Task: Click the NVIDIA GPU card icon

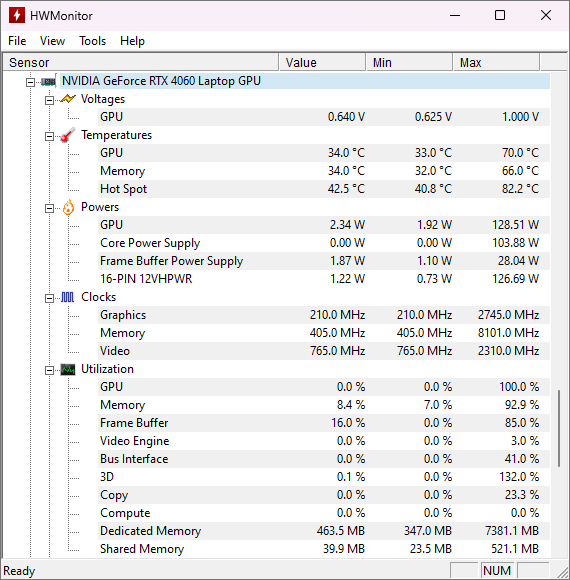Action: click(48, 81)
